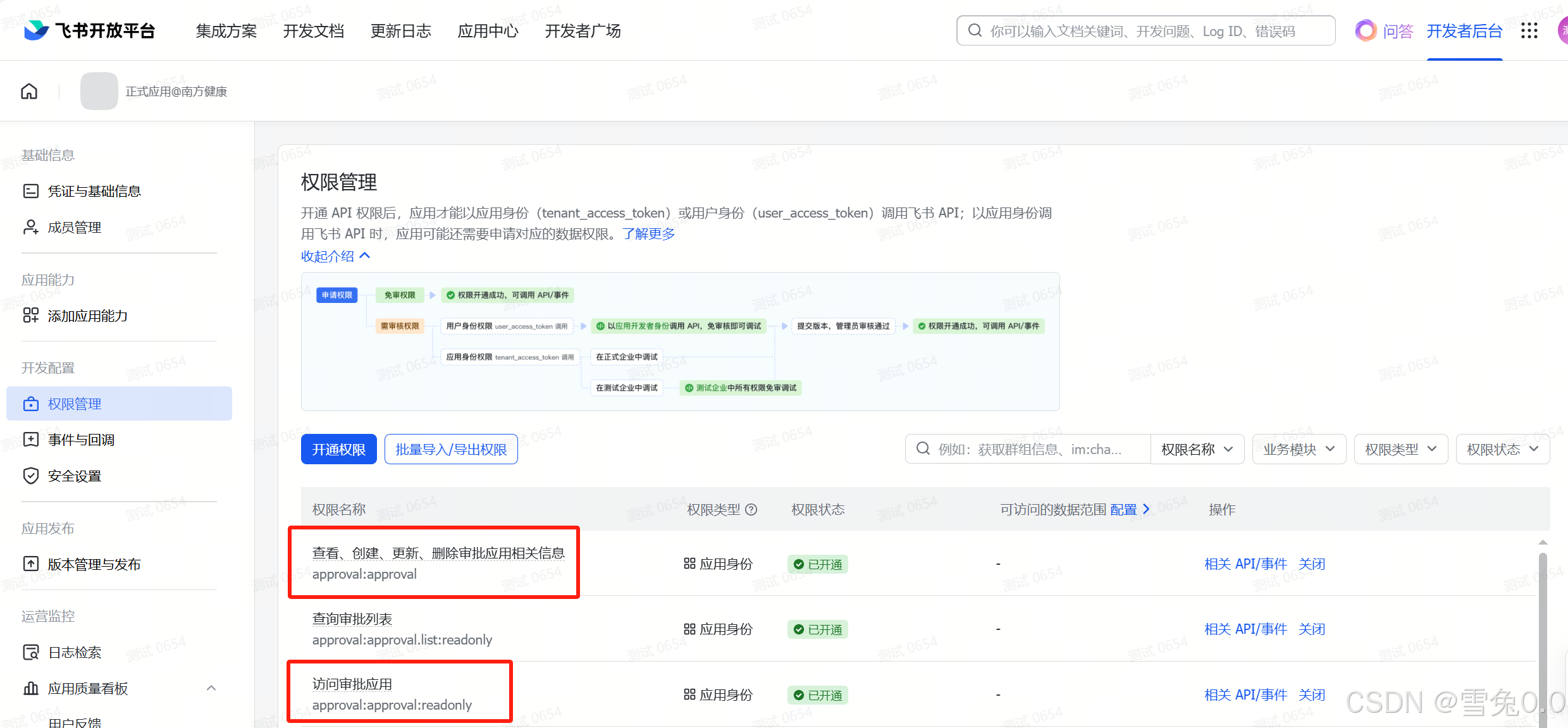This screenshot has height=728, width=1568.
Task: Click permission name 访问审批应用
Action: pyautogui.click(x=352, y=684)
